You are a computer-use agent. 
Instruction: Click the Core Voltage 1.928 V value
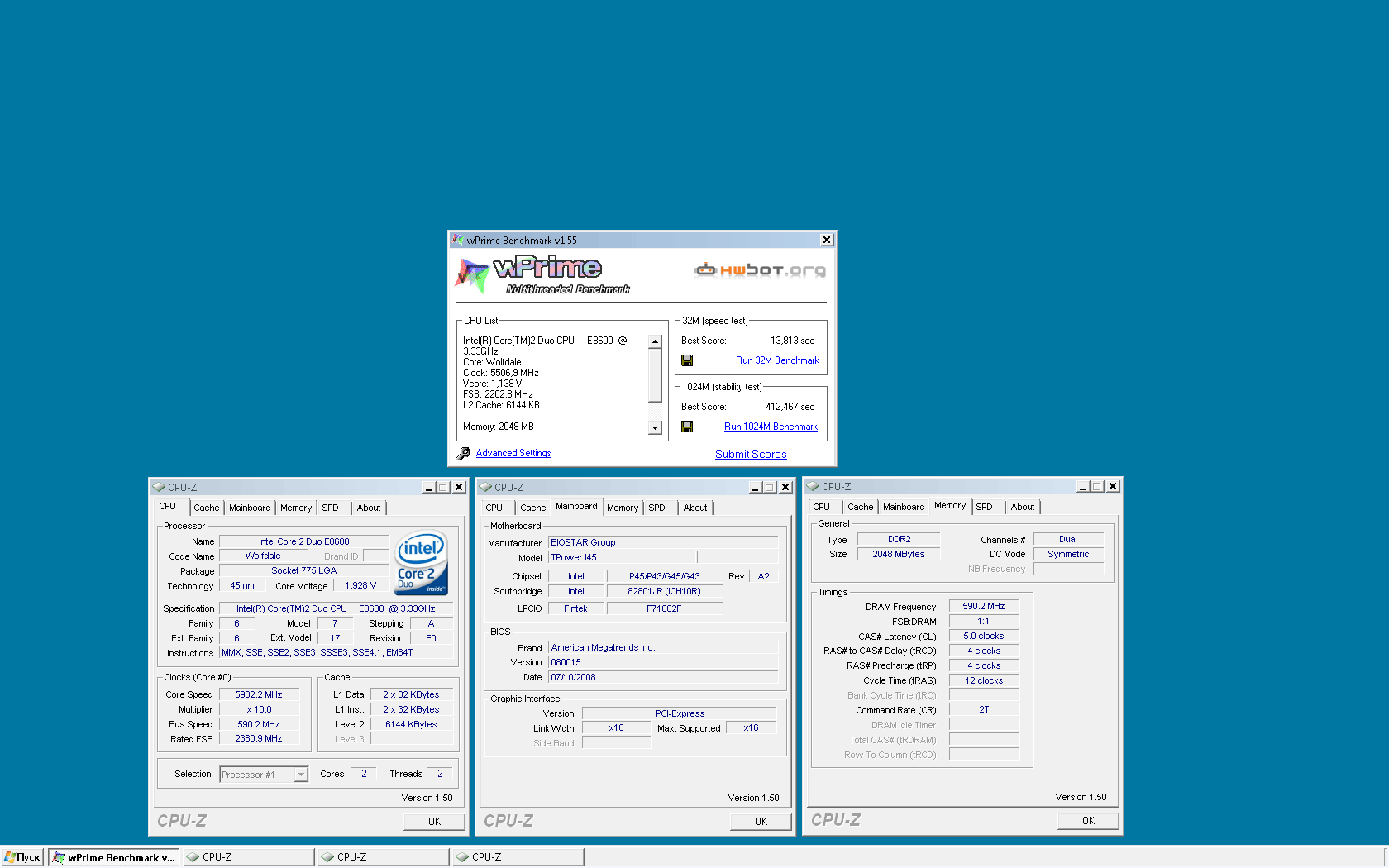pos(360,585)
